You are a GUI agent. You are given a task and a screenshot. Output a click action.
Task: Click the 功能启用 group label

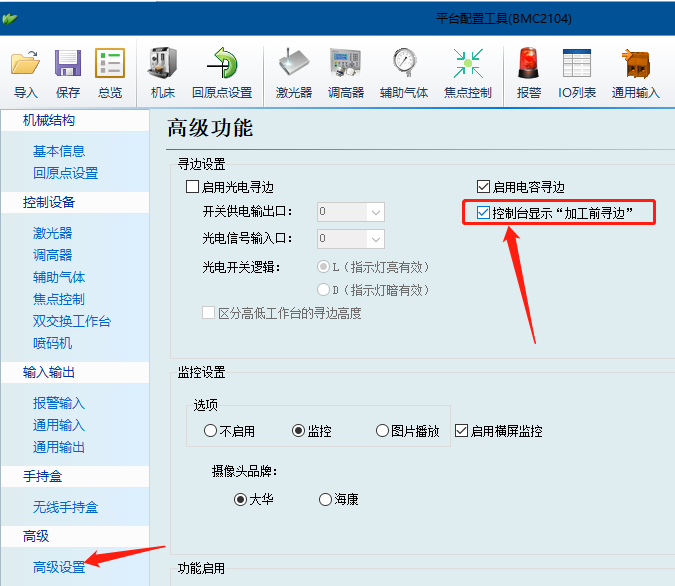click(201, 568)
